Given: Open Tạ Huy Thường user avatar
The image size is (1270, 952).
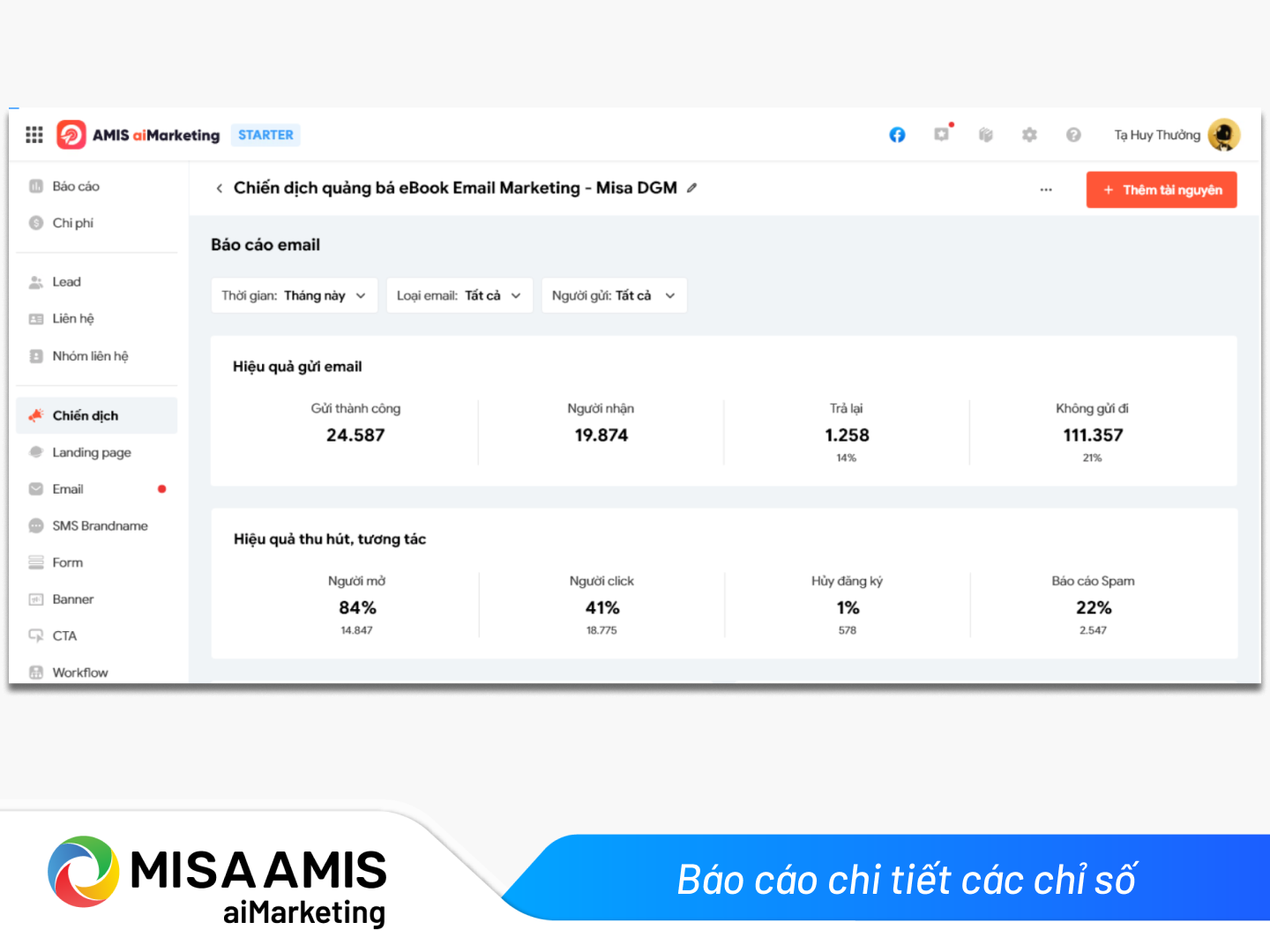Looking at the screenshot, I should [x=1223, y=135].
